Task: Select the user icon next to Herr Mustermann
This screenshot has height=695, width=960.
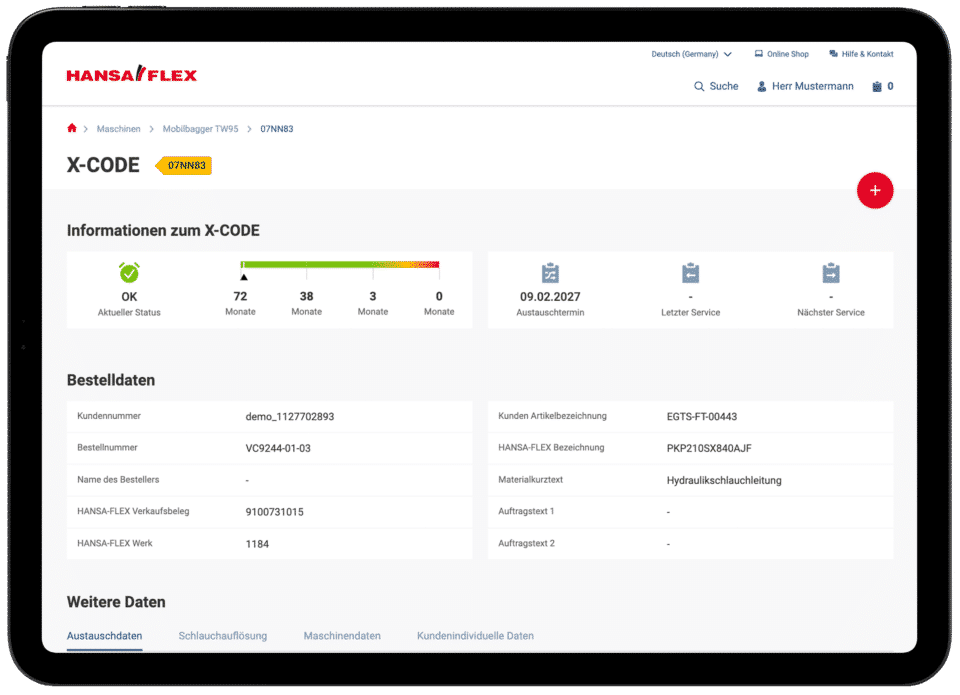Action: (x=761, y=87)
